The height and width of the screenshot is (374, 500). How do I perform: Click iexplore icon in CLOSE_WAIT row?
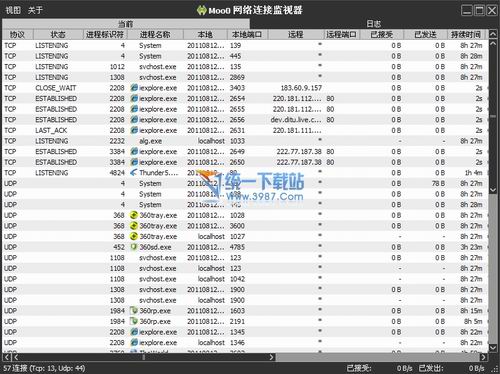[134, 88]
